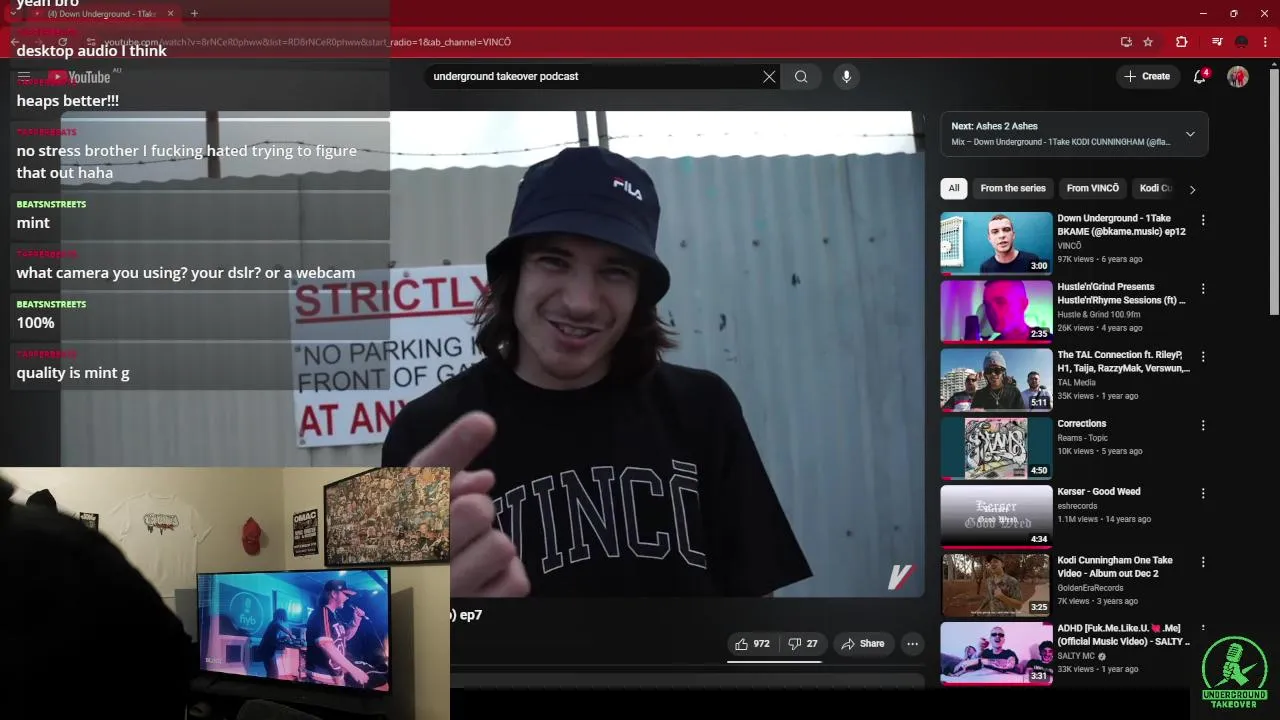Select the From the series chip
The height and width of the screenshot is (720, 1280).
click(x=1013, y=188)
